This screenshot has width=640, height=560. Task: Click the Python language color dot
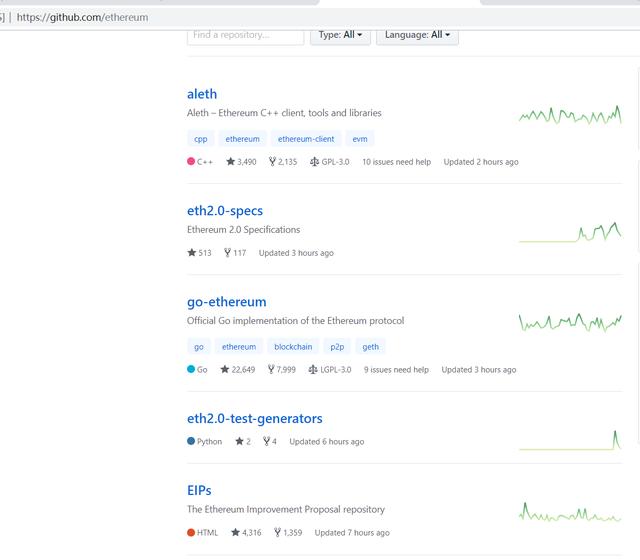tap(191, 441)
